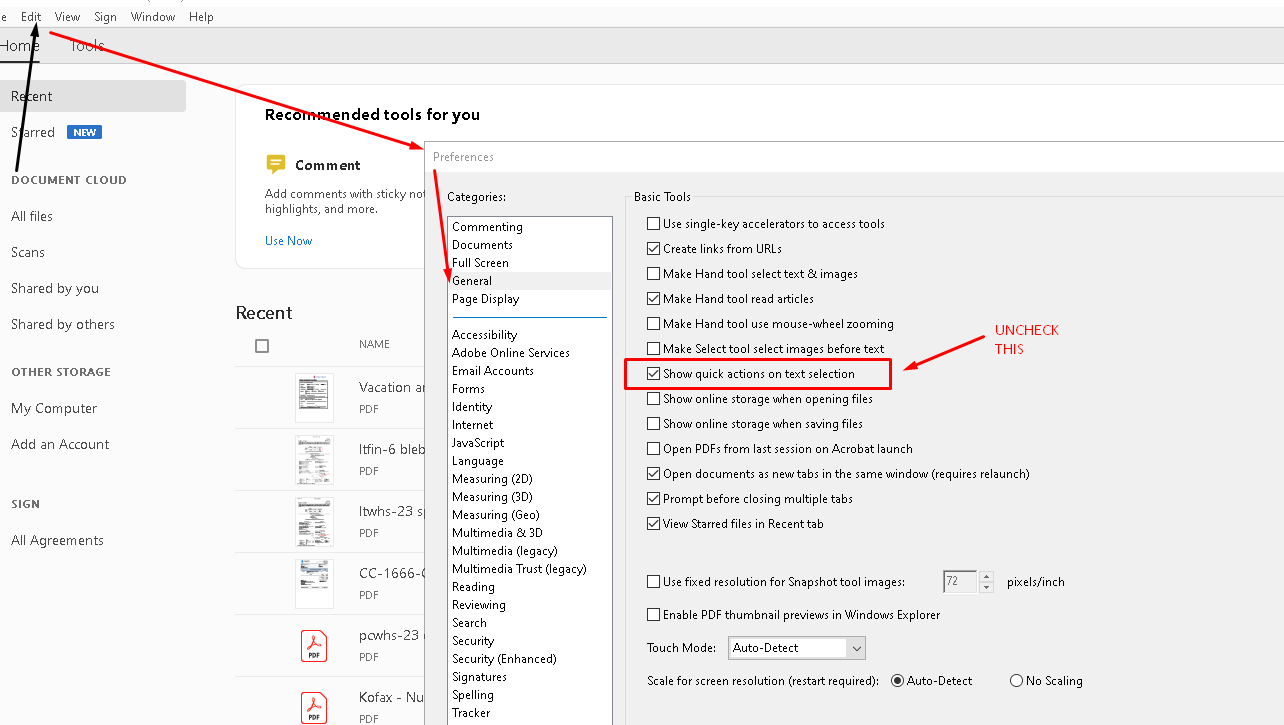The width and height of the screenshot is (1284, 725).
Task: Select Spelling category
Action: (x=473, y=695)
